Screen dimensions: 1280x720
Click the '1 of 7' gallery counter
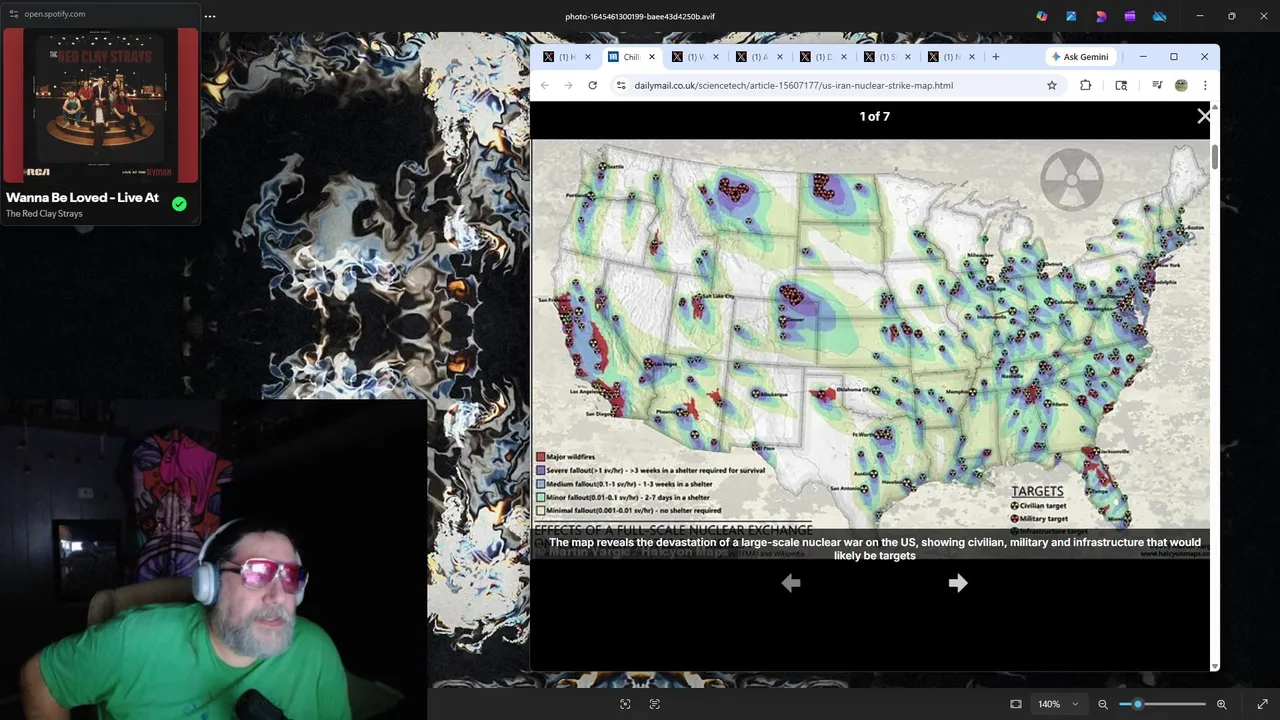pyautogui.click(x=874, y=116)
